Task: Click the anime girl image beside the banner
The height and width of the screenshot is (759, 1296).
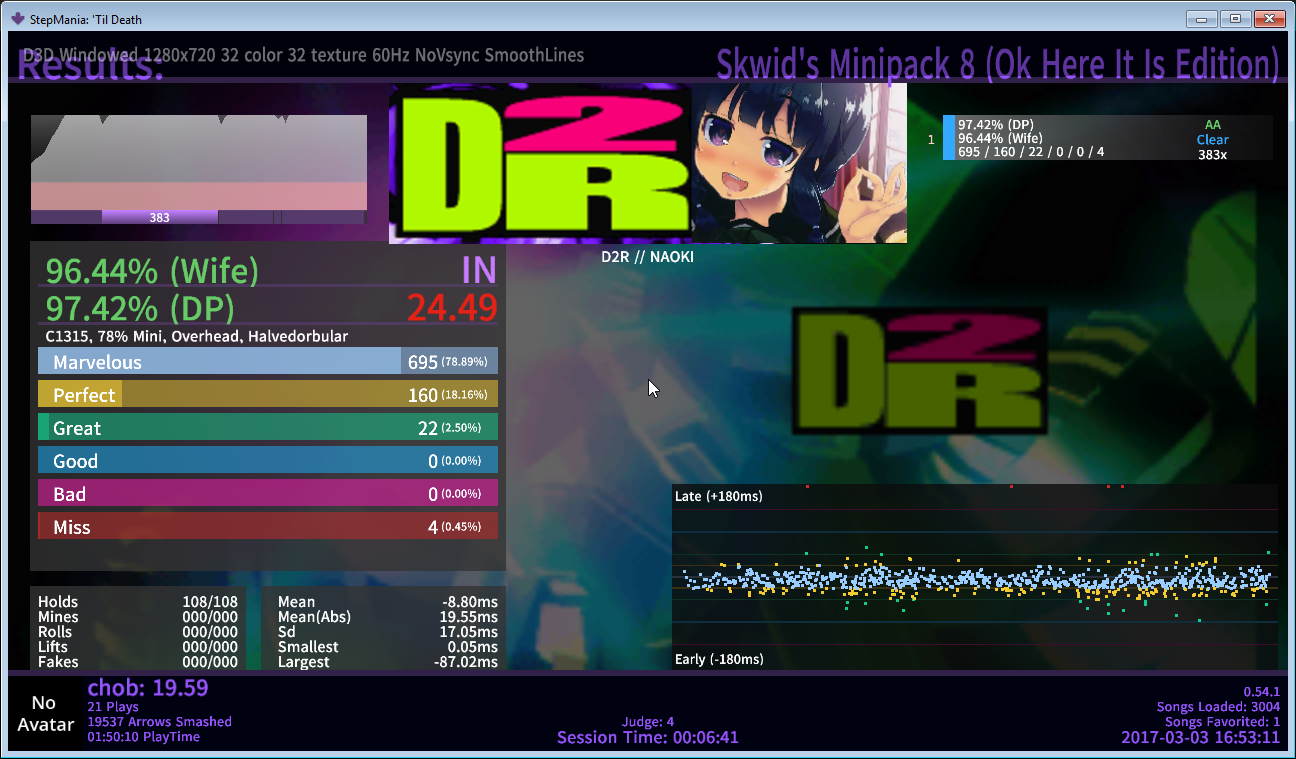Action: click(x=799, y=163)
